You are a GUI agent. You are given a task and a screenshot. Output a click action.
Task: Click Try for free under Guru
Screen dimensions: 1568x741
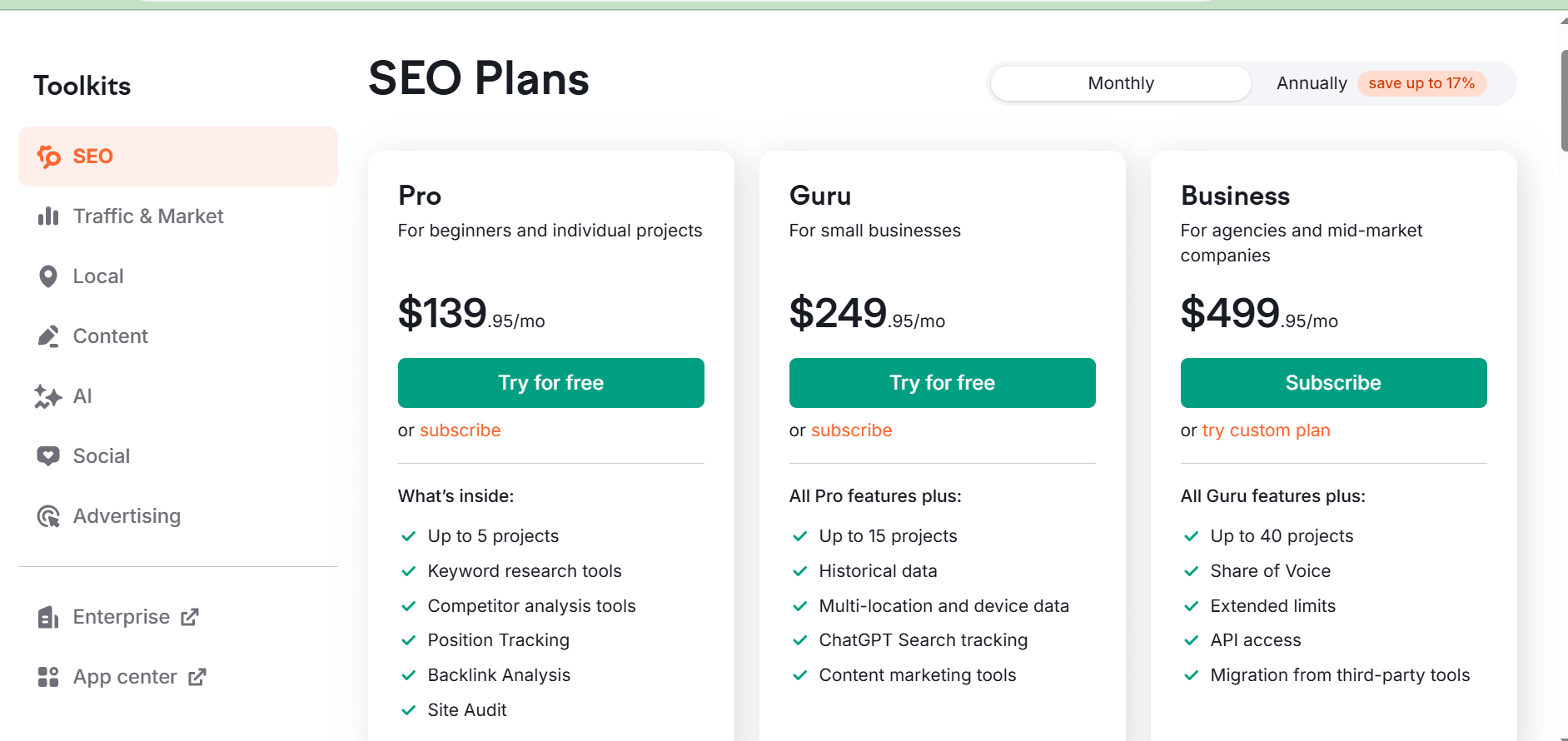point(943,383)
